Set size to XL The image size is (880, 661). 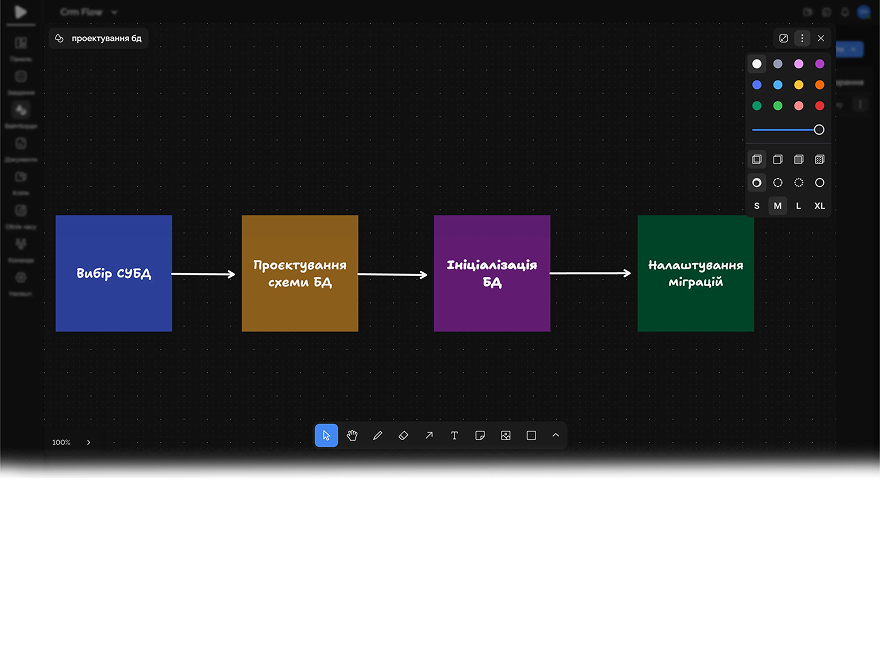[x=820, y=206]
